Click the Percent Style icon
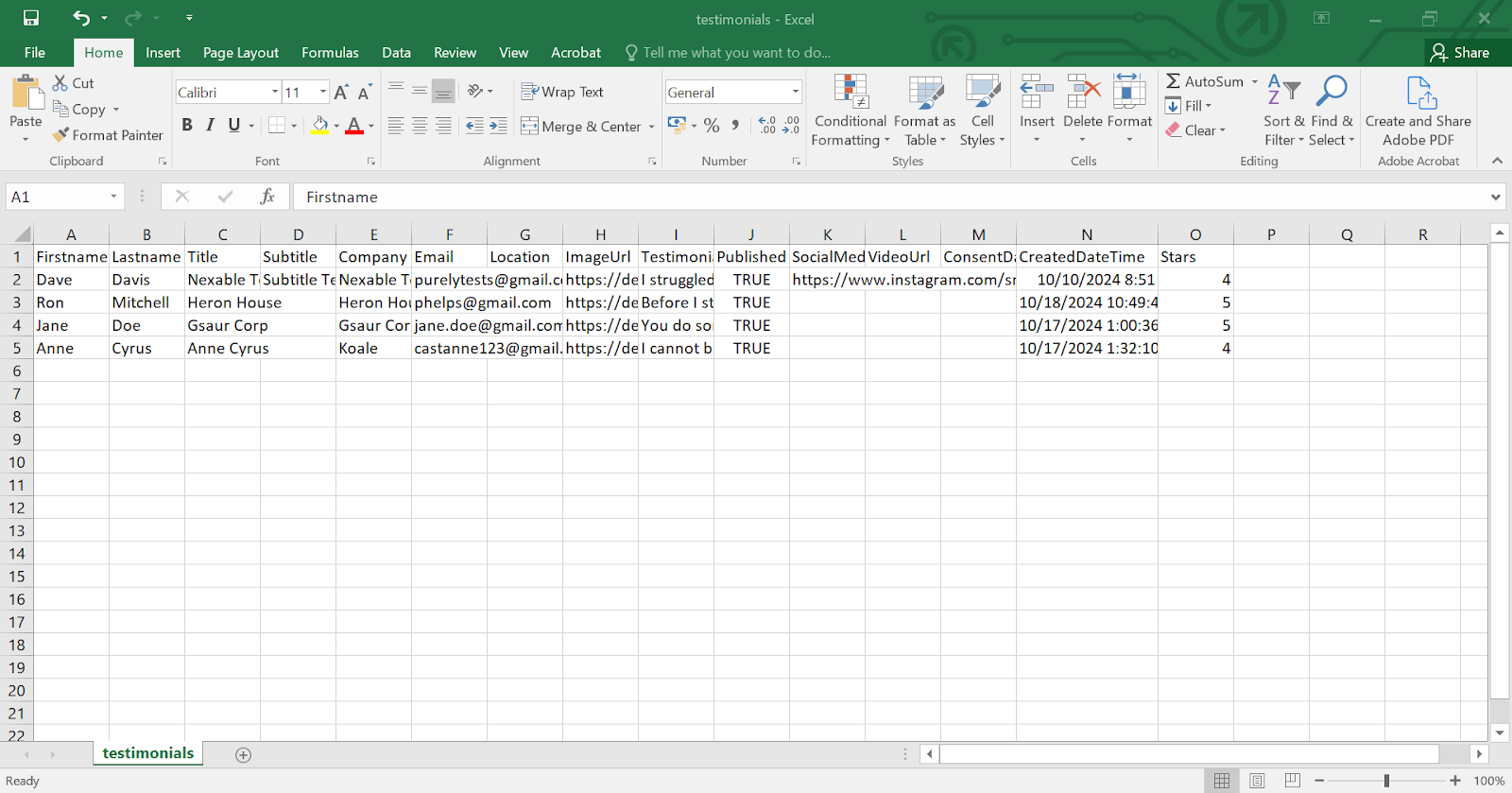Screen dimensions: 1512x793 [x=712, y=126]
